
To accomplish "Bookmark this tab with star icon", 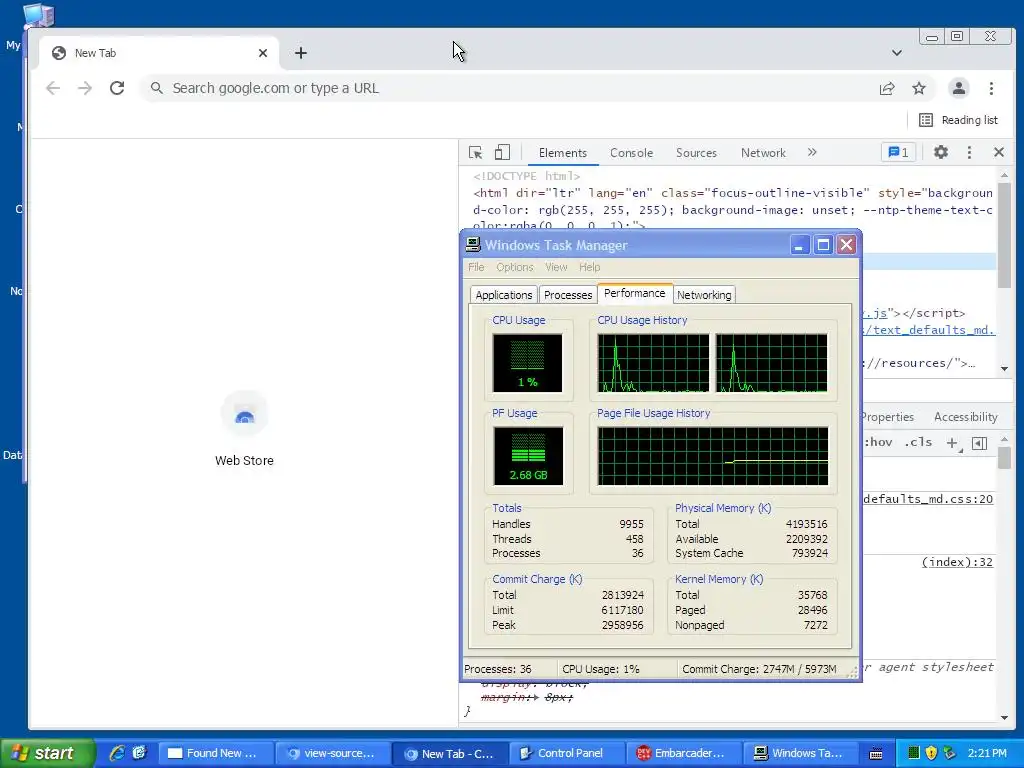I will [x=919, y=88].
